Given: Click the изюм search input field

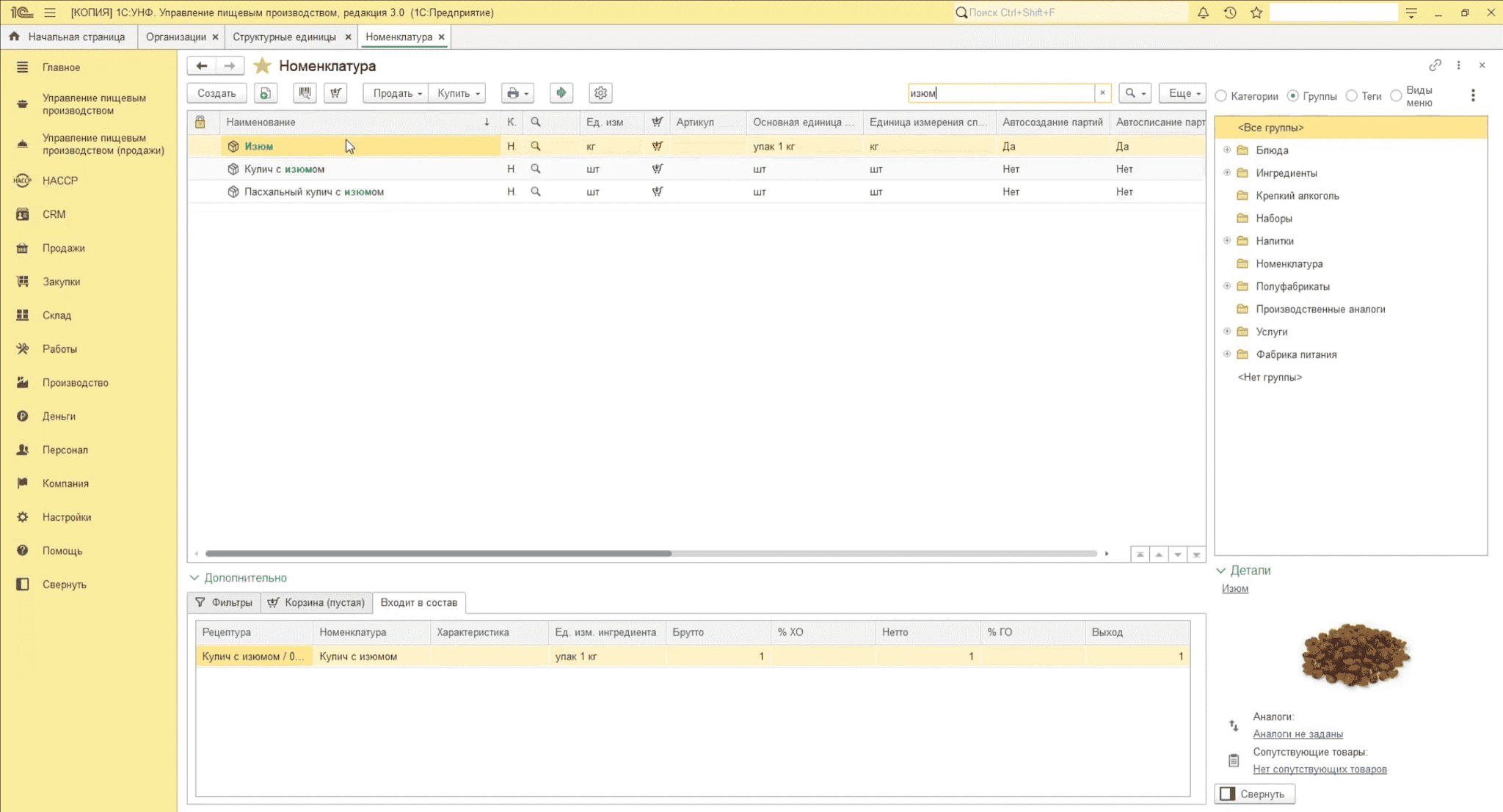Looking at the screenshot, I should pyautogui.click(x=1001, y=93).
